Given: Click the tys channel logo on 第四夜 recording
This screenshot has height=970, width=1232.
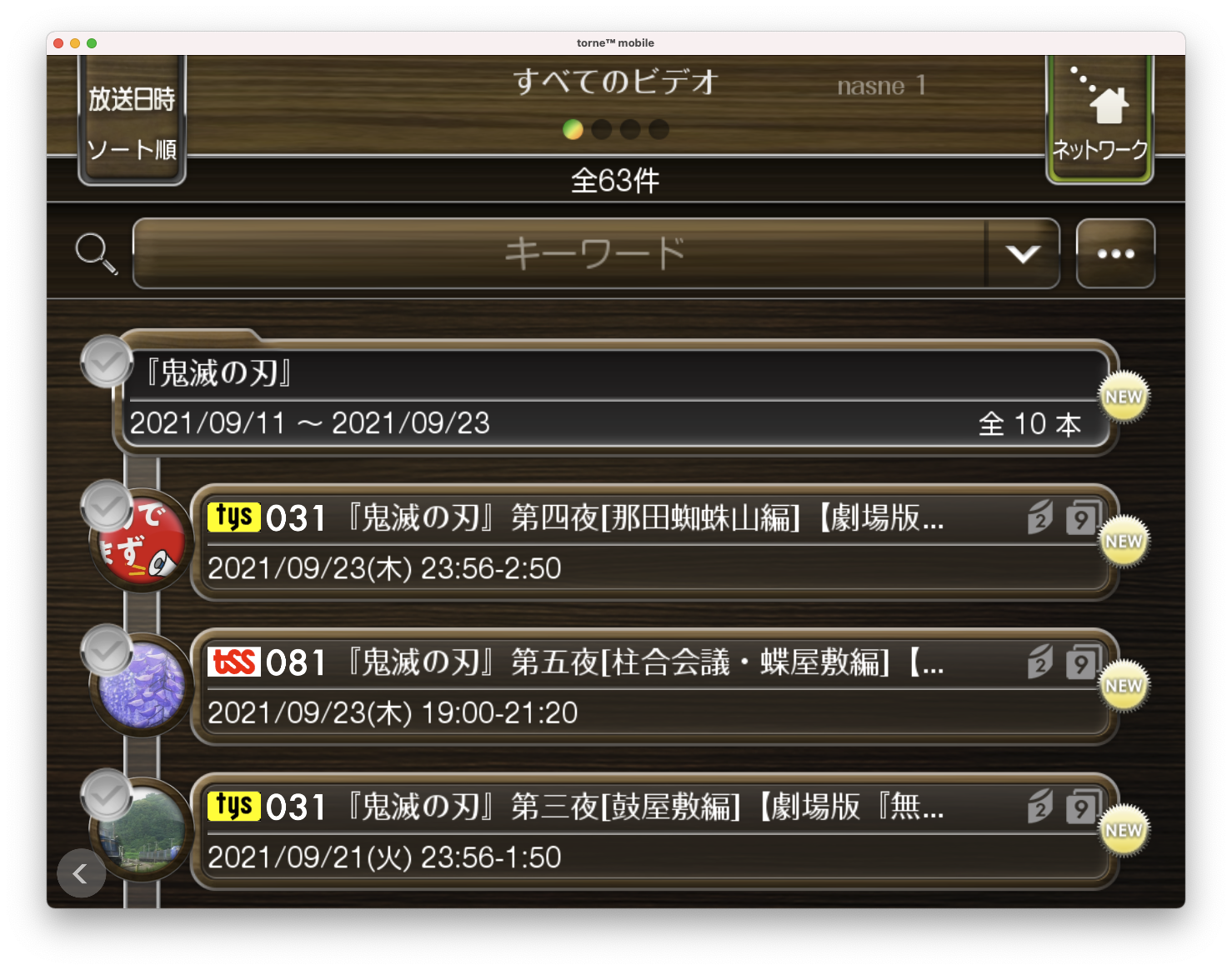Looking at the screenshot, I should (x=234, y=517).
